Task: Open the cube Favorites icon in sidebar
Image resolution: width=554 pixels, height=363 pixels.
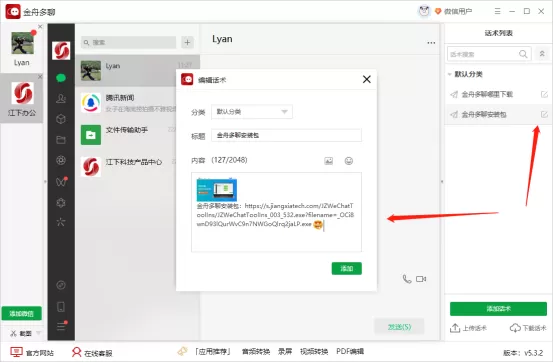Action: [61, 119]
